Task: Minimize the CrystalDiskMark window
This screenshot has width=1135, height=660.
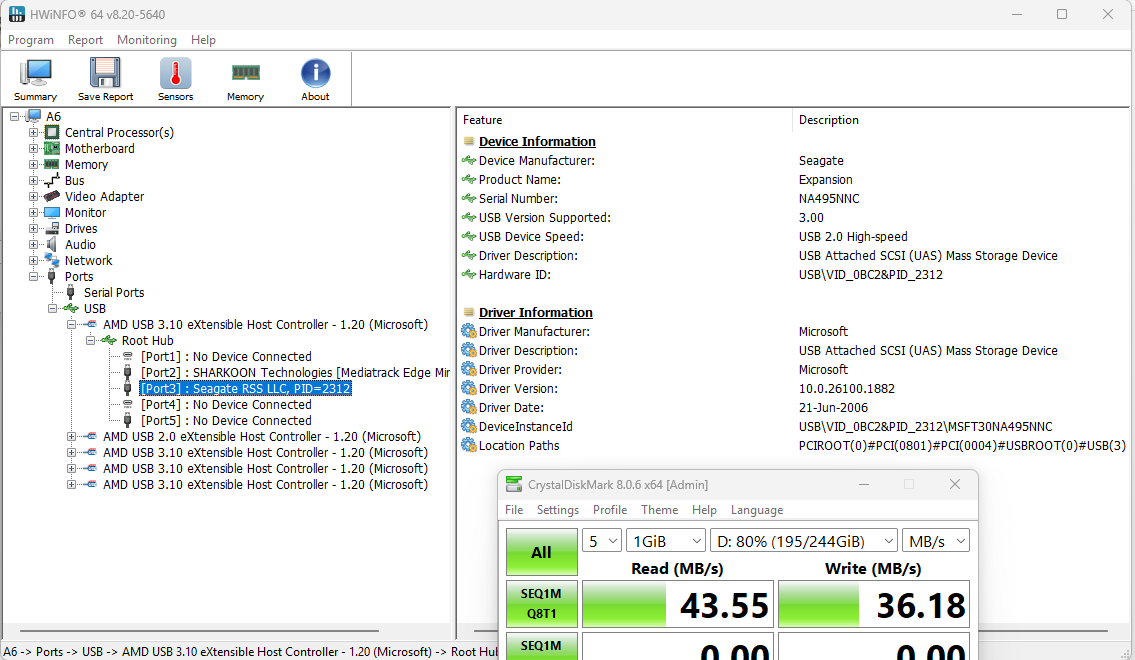Action: click(x=864, y=484)
